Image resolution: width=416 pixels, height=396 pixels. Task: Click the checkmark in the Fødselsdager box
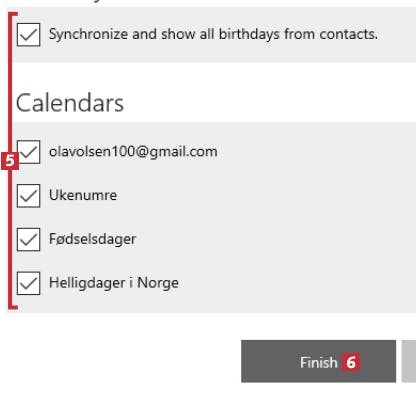pyautogui.click(x=28, y=240)
